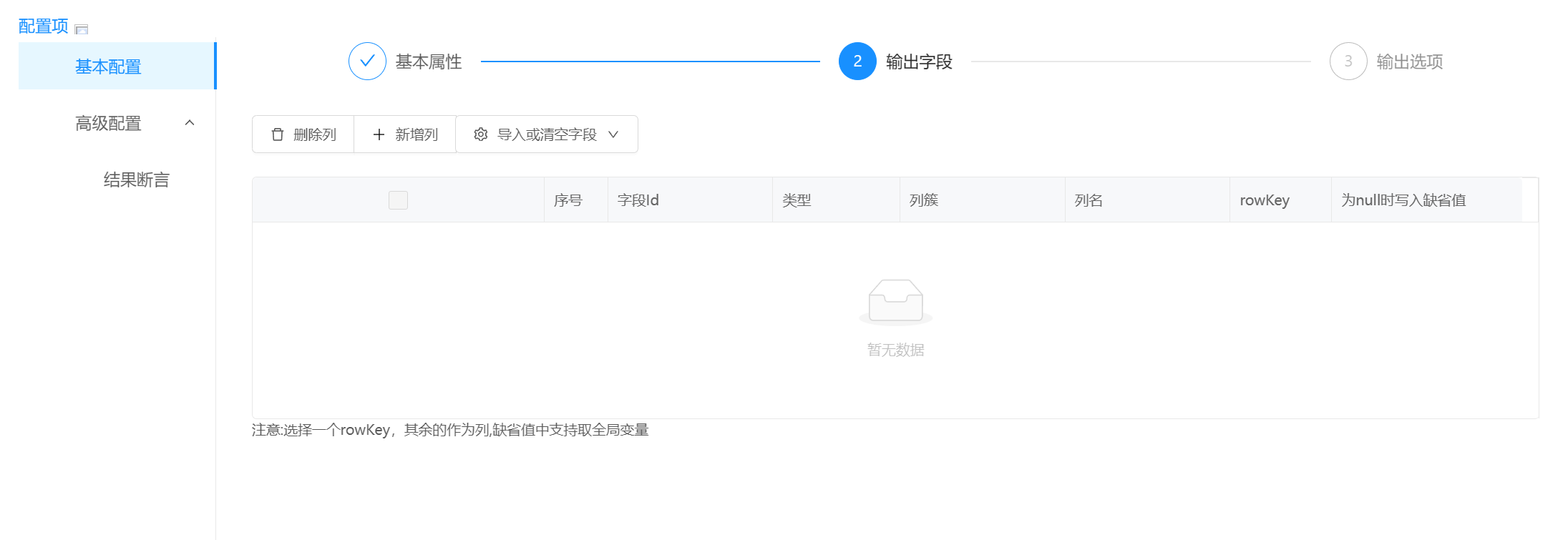The width and height of the screenshot is (1568, 540).
Task: Click the rowKey column header
Action: [1265, 200]
